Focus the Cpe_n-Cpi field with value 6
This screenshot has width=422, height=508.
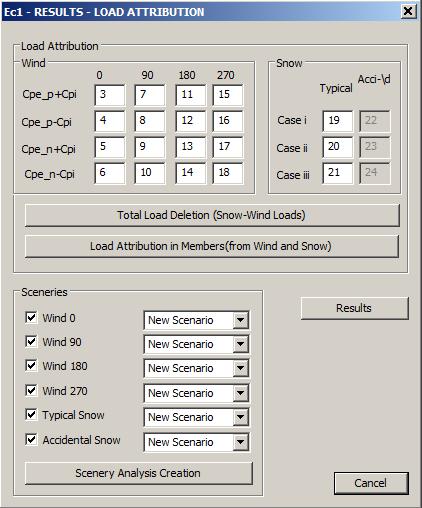[x=110, y=173]
